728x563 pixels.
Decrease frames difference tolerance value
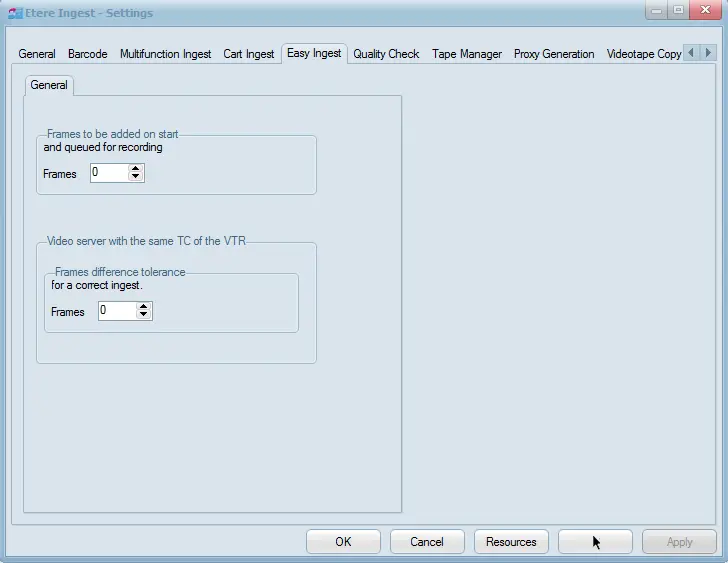[144, 316]
